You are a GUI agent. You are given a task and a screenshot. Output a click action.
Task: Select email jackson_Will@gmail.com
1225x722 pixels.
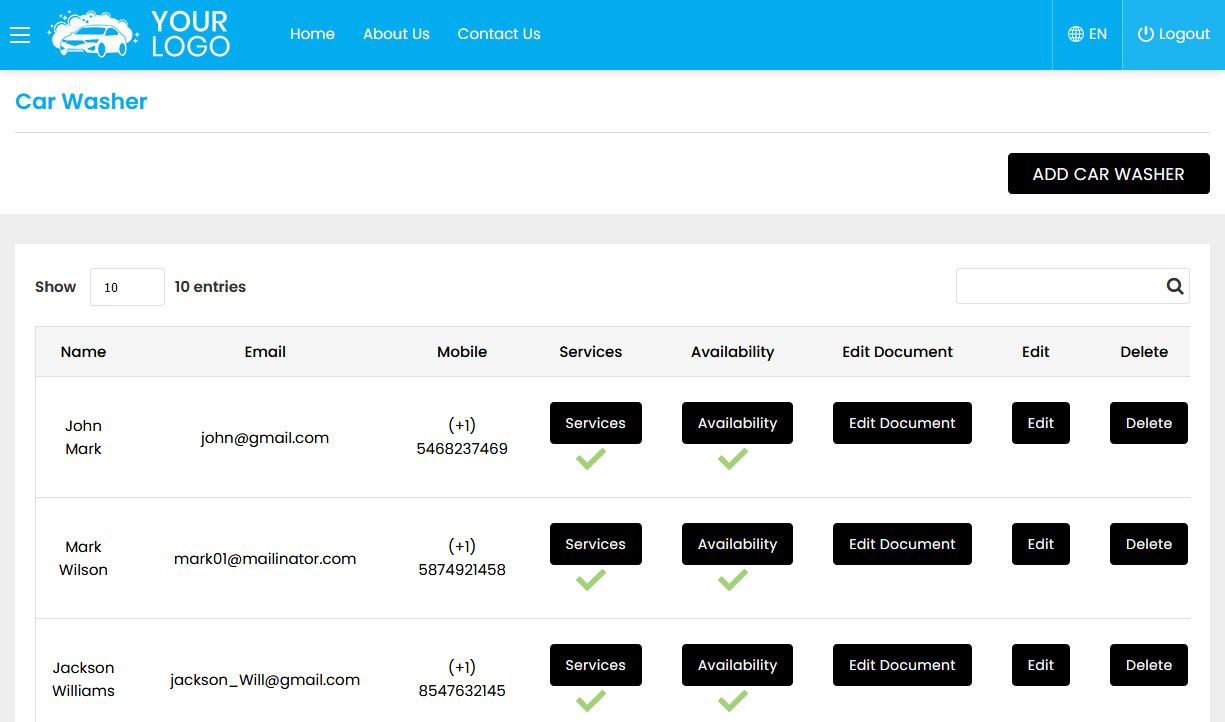265,680
